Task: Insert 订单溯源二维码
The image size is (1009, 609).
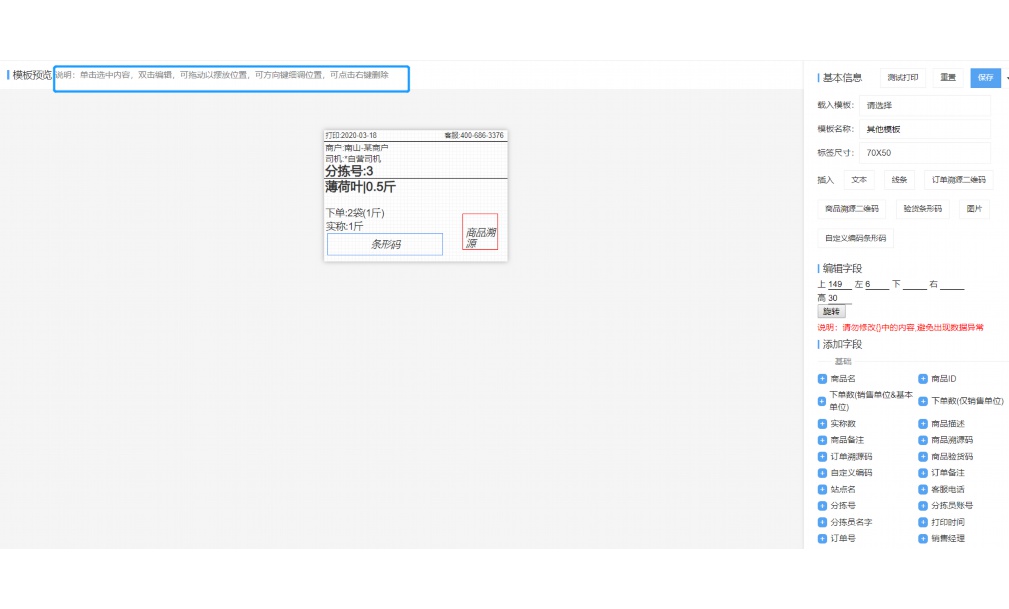Action: [x=959, y=180]
